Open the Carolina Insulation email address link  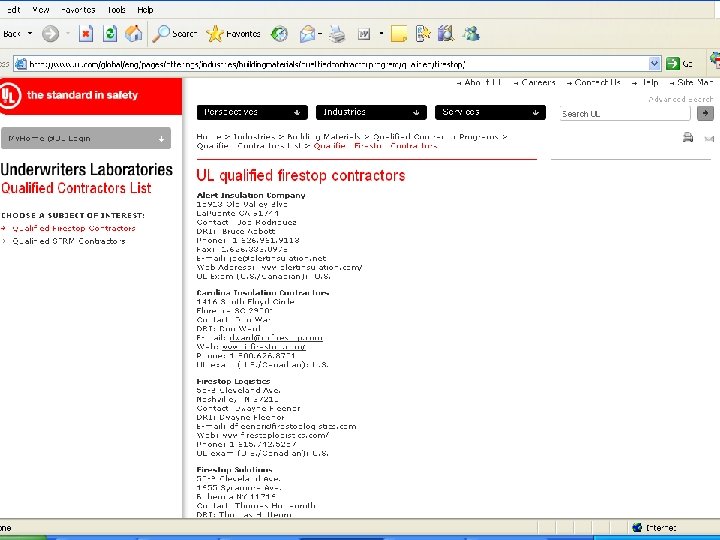pos(276,338)
